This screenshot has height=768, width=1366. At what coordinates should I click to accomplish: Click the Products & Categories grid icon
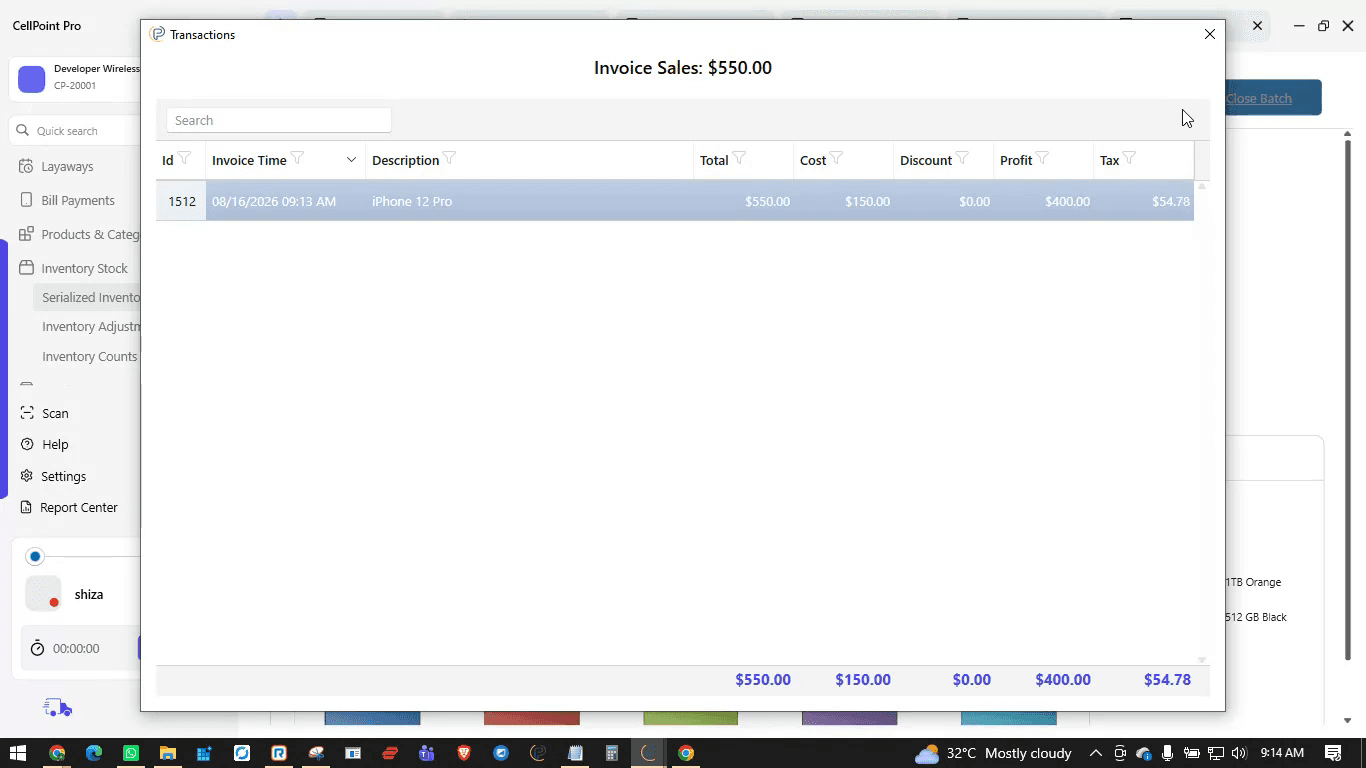[x=26, y=234]
